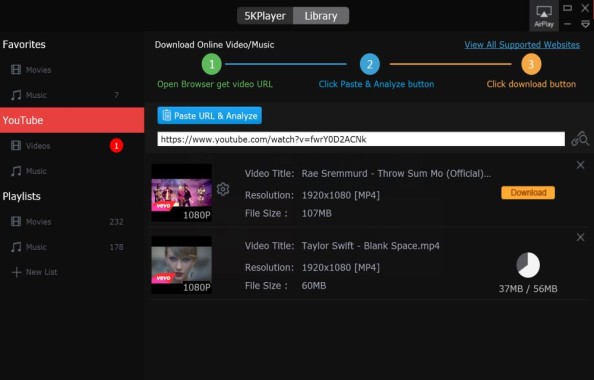This screenshot has height=380, width=594.
Task: Click Paste URL & Analyze button
Action: [x=209, y=116]
